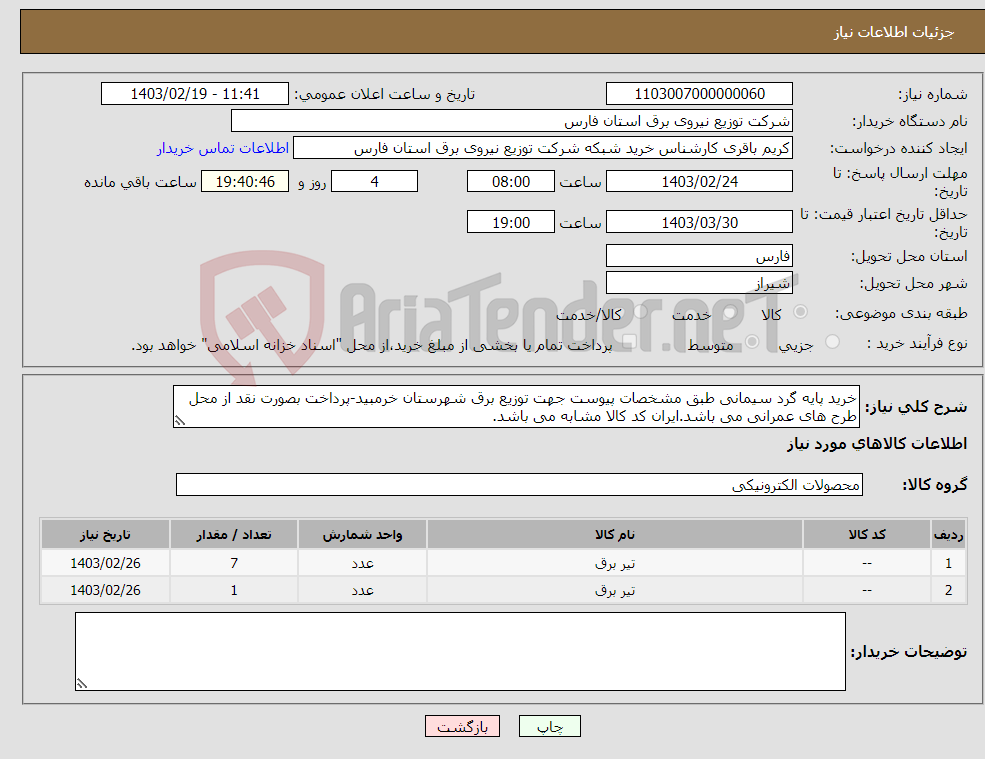This screenshot has width=985, height=759.
Task: Click unit عدد in row 1
Action: tap(362, 564)
